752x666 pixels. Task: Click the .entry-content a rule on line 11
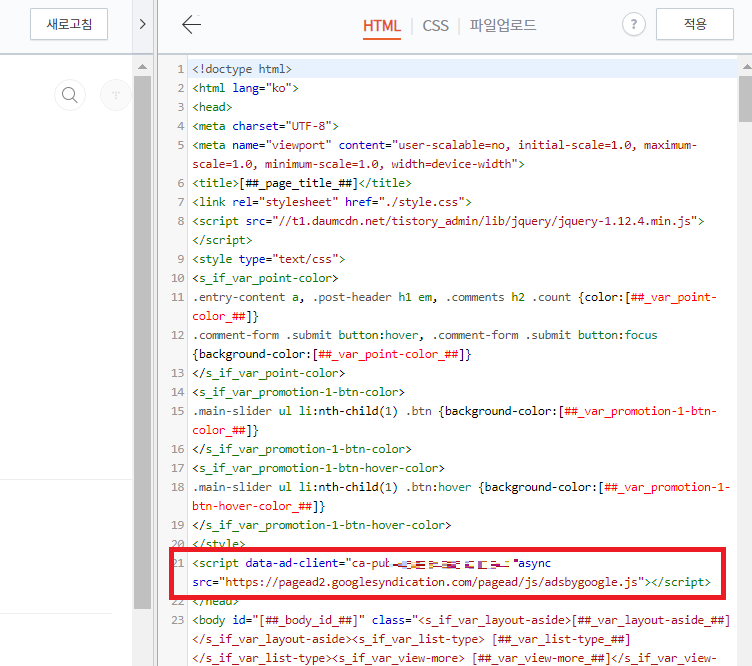point(454,306)
